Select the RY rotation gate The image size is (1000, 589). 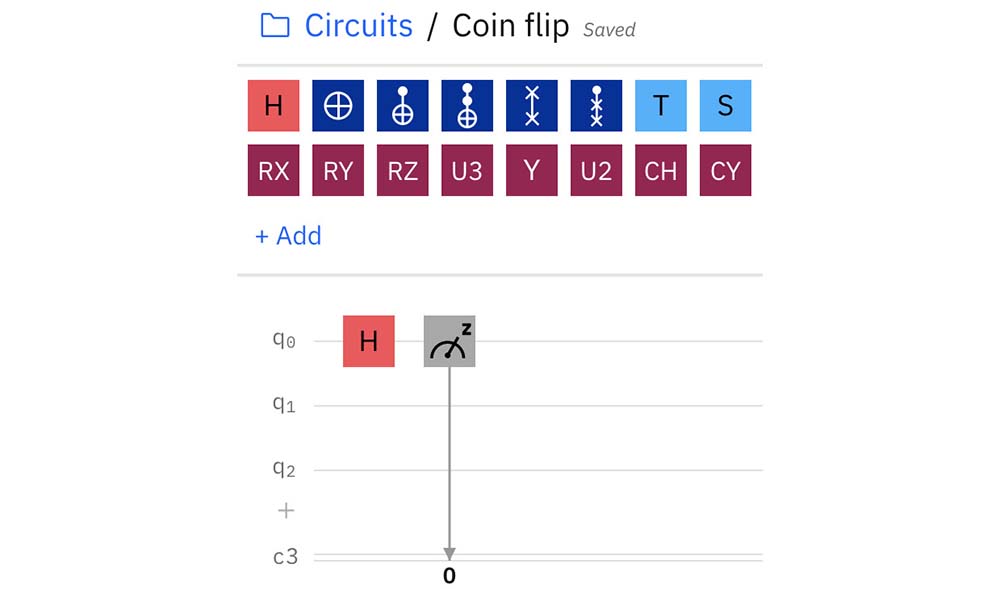pyautogui.click(x=338, y=171)
